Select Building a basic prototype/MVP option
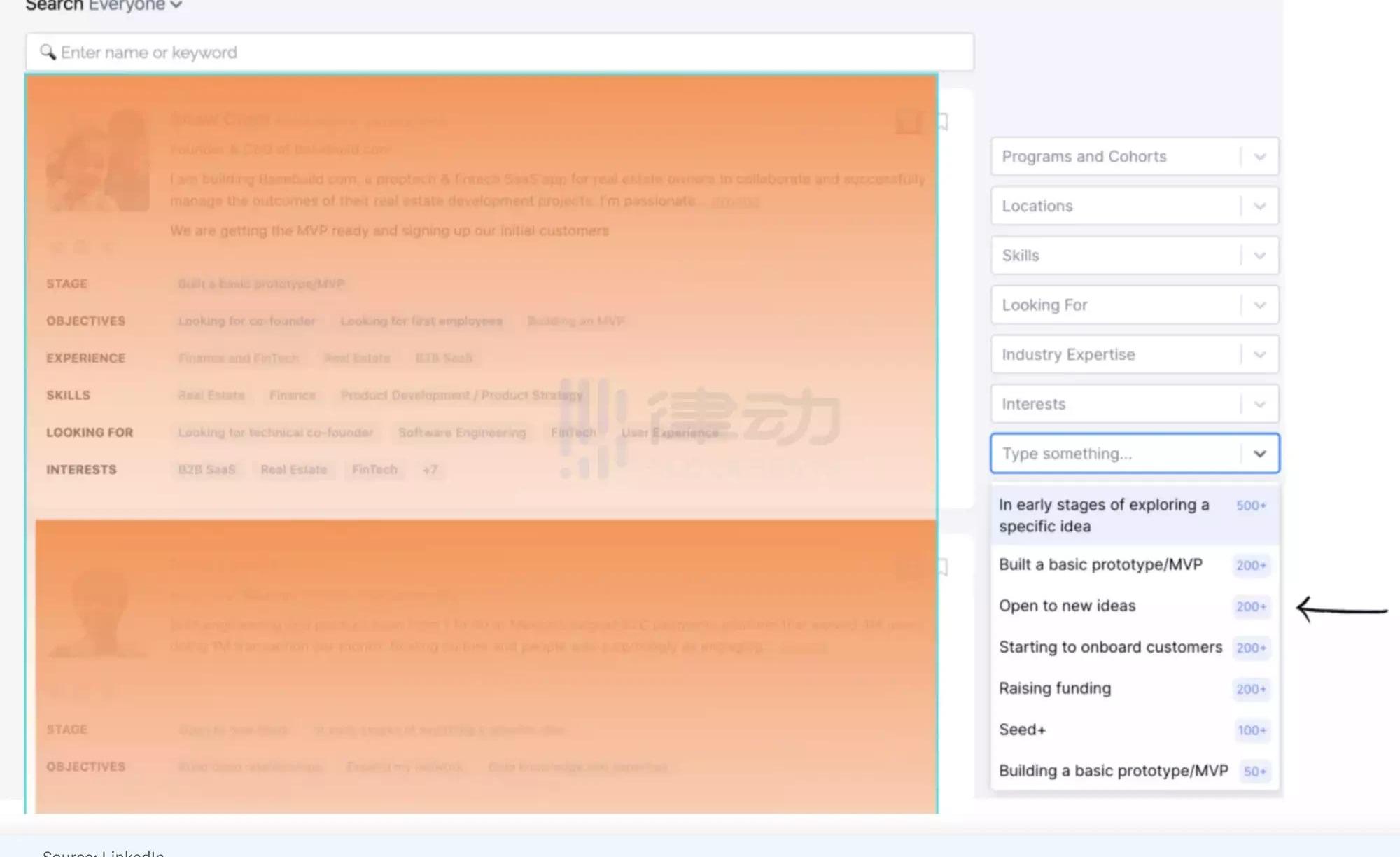This screenshot has height=857, width=1400. coord(1114,771)
